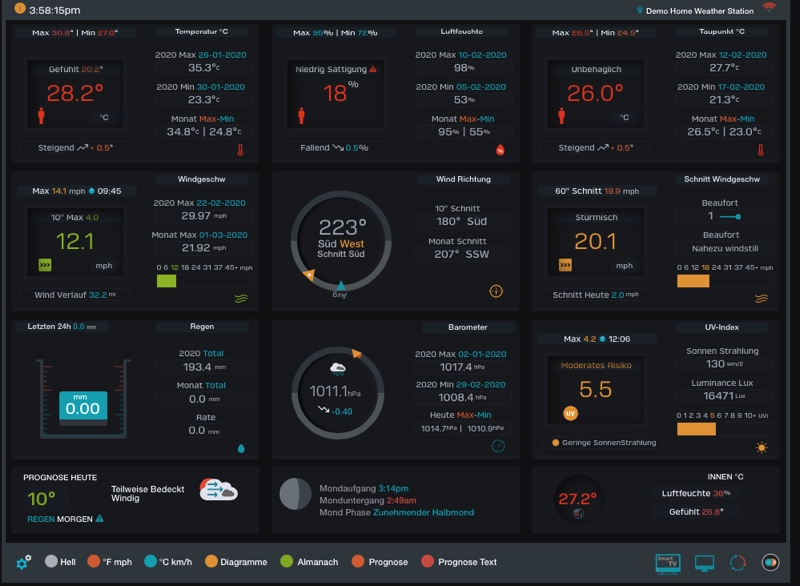Click the barometer gauge icon

tap(498, 446)
